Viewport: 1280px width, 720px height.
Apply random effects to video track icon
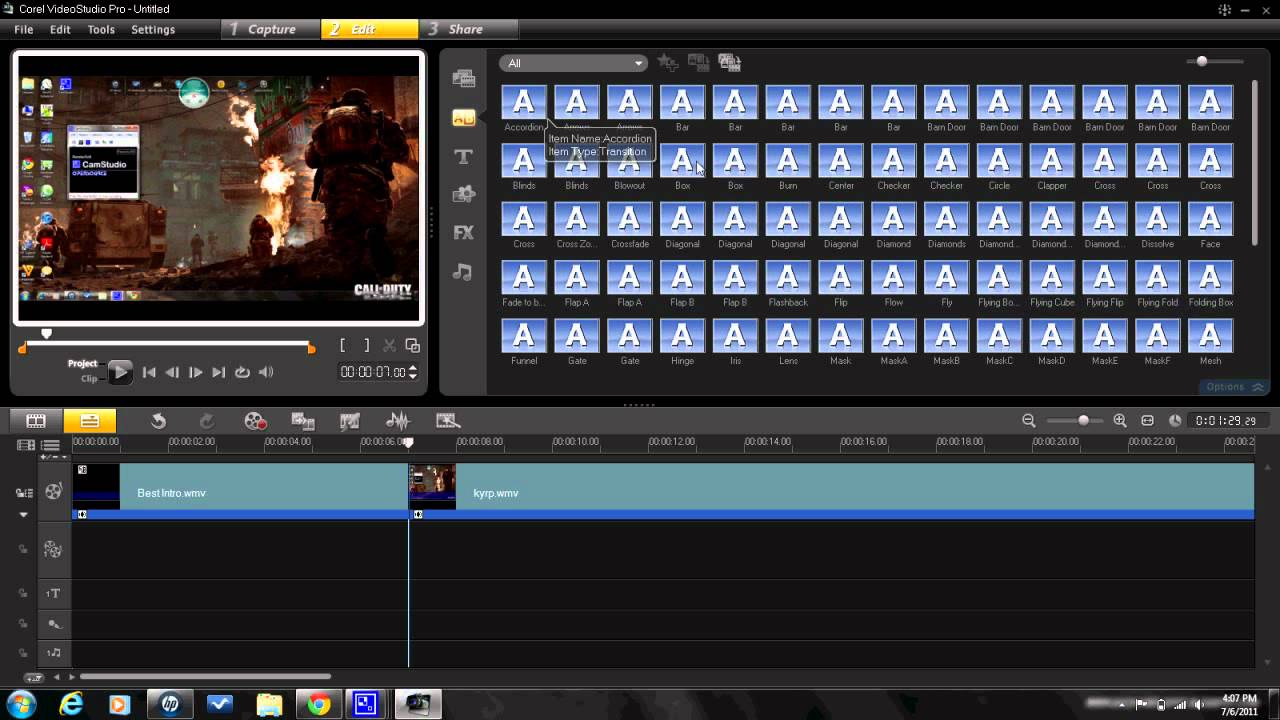click(x=730, y=63)
